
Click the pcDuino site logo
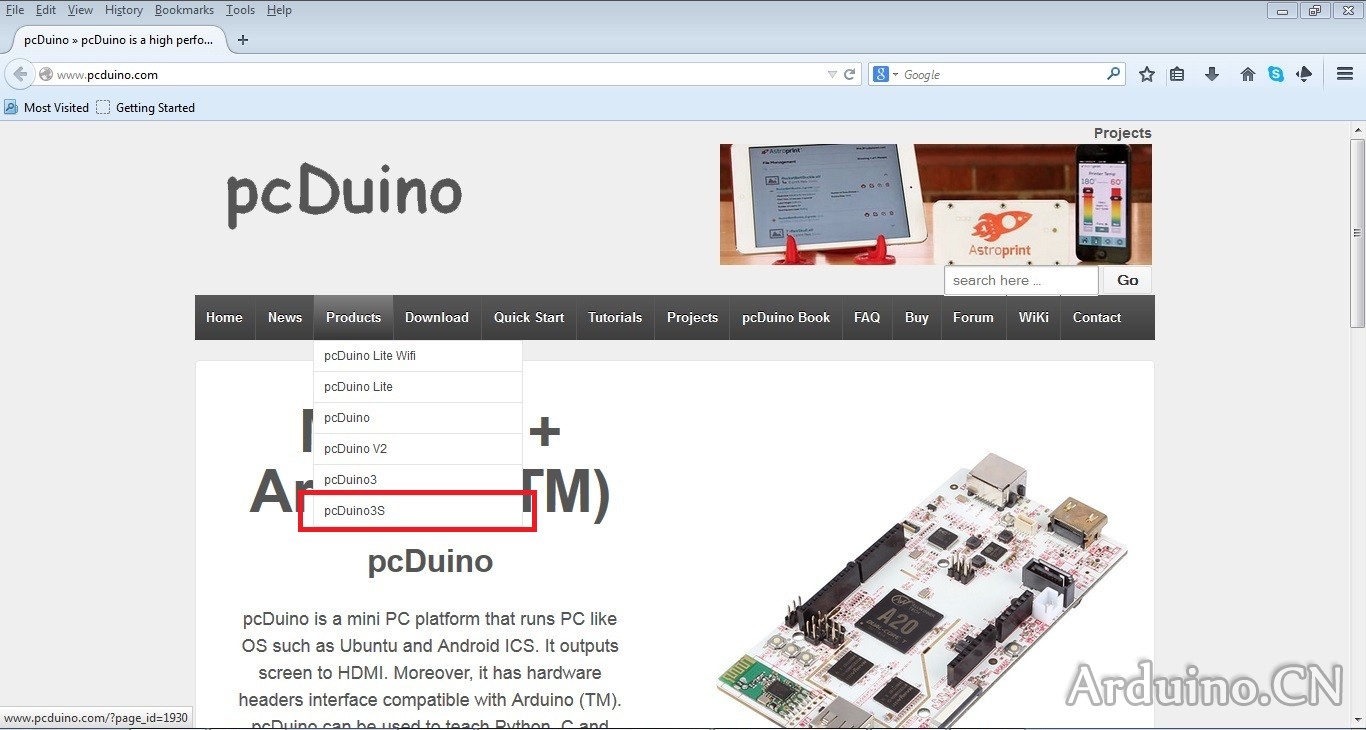click(x=344, y=195)
